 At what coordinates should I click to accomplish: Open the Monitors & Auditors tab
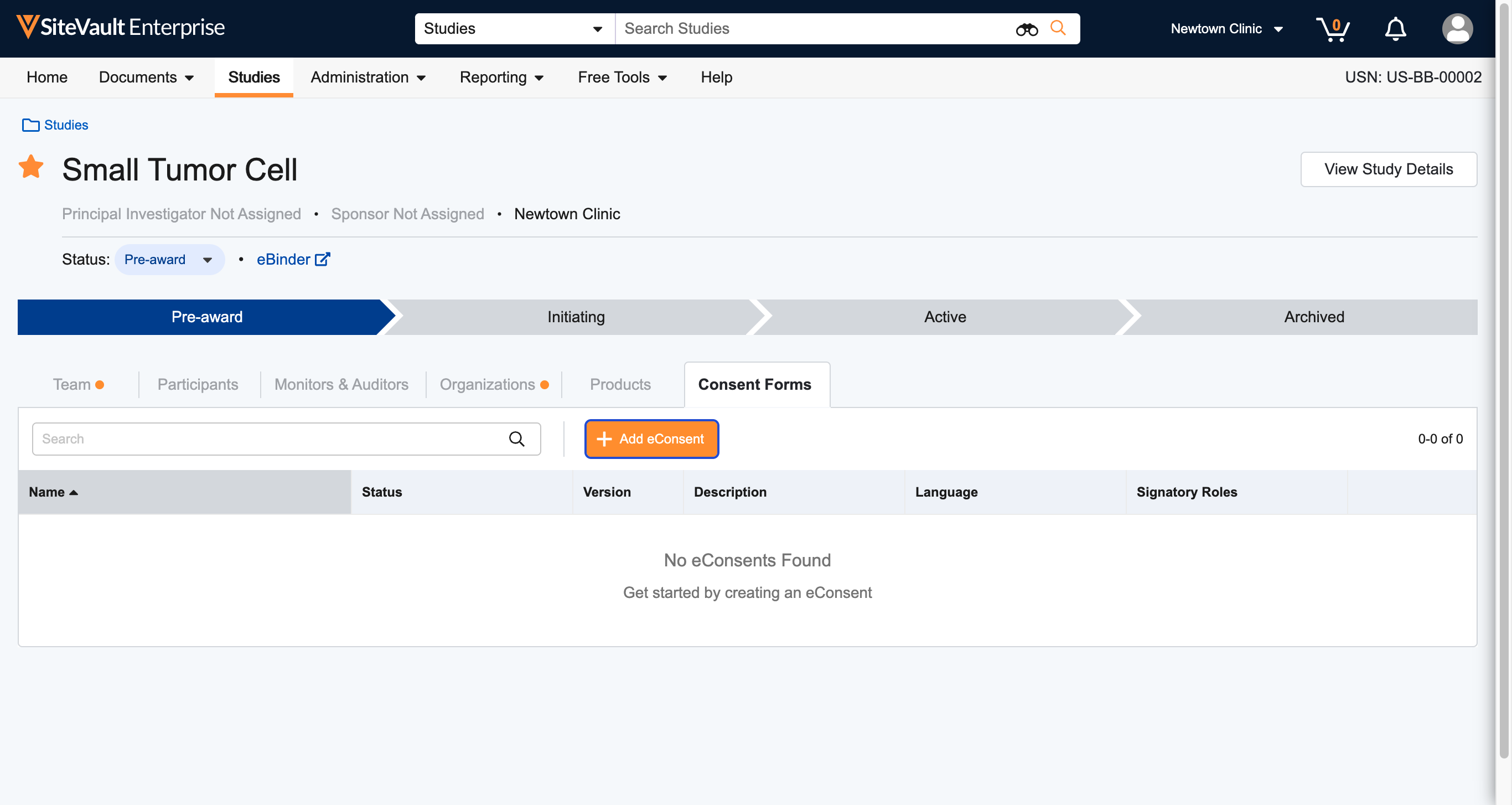tap(341, 384)
